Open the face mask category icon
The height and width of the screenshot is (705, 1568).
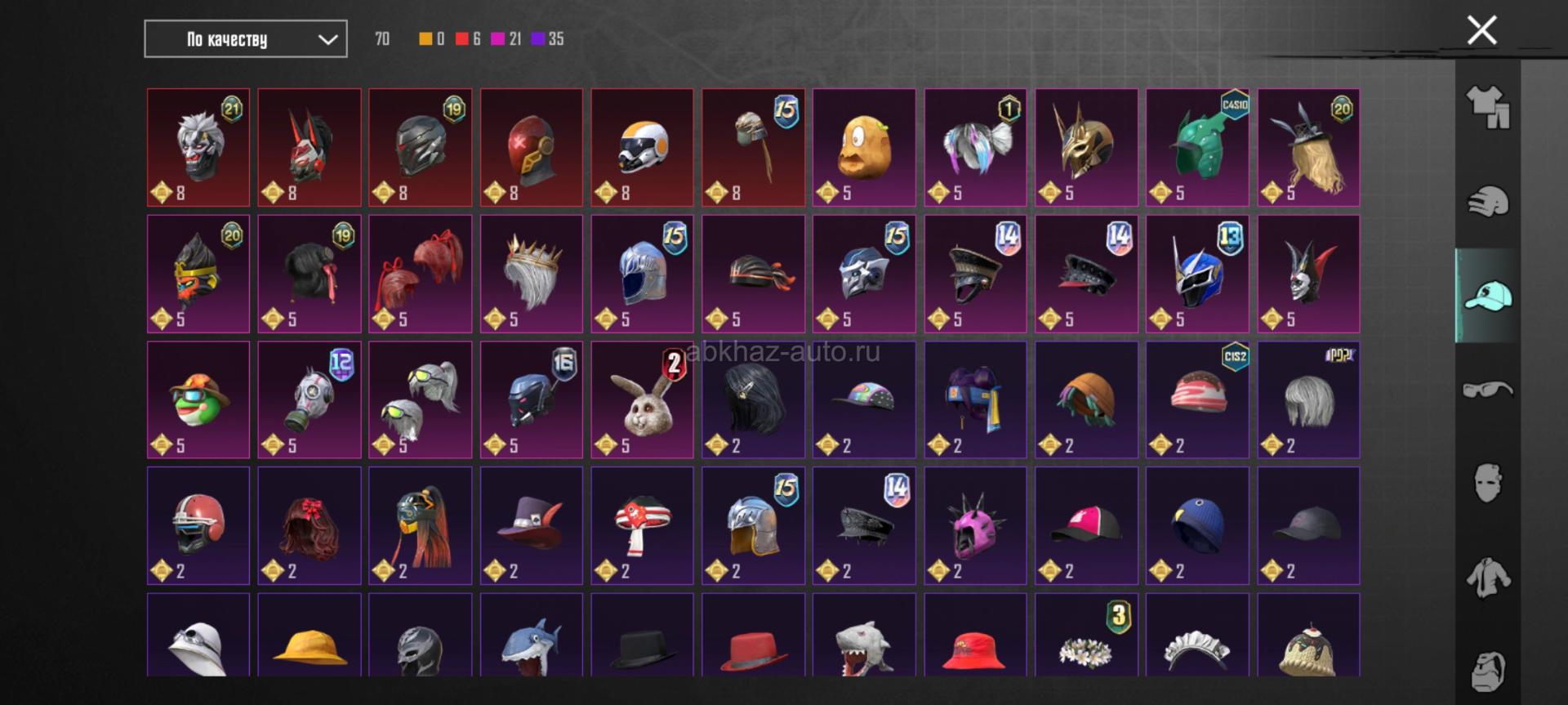(1488, 483)
